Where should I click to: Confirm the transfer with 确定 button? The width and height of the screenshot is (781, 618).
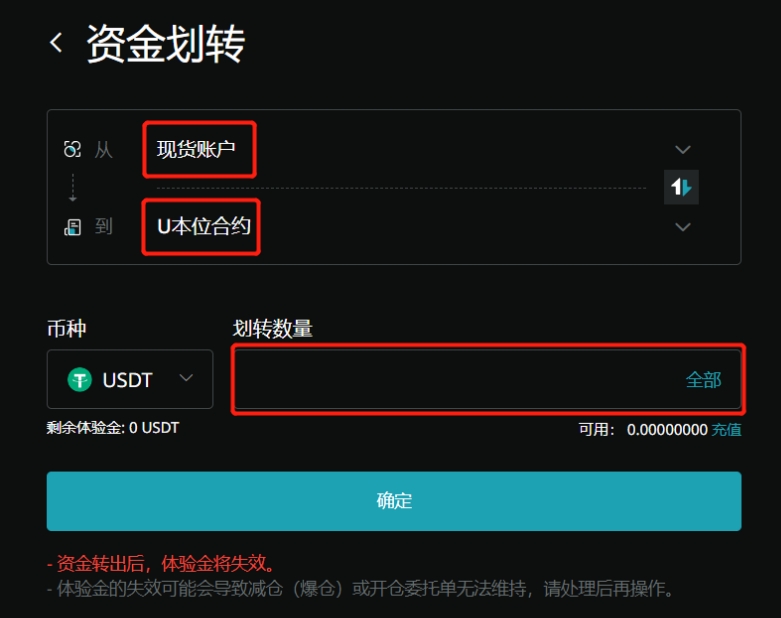point(394,501)
